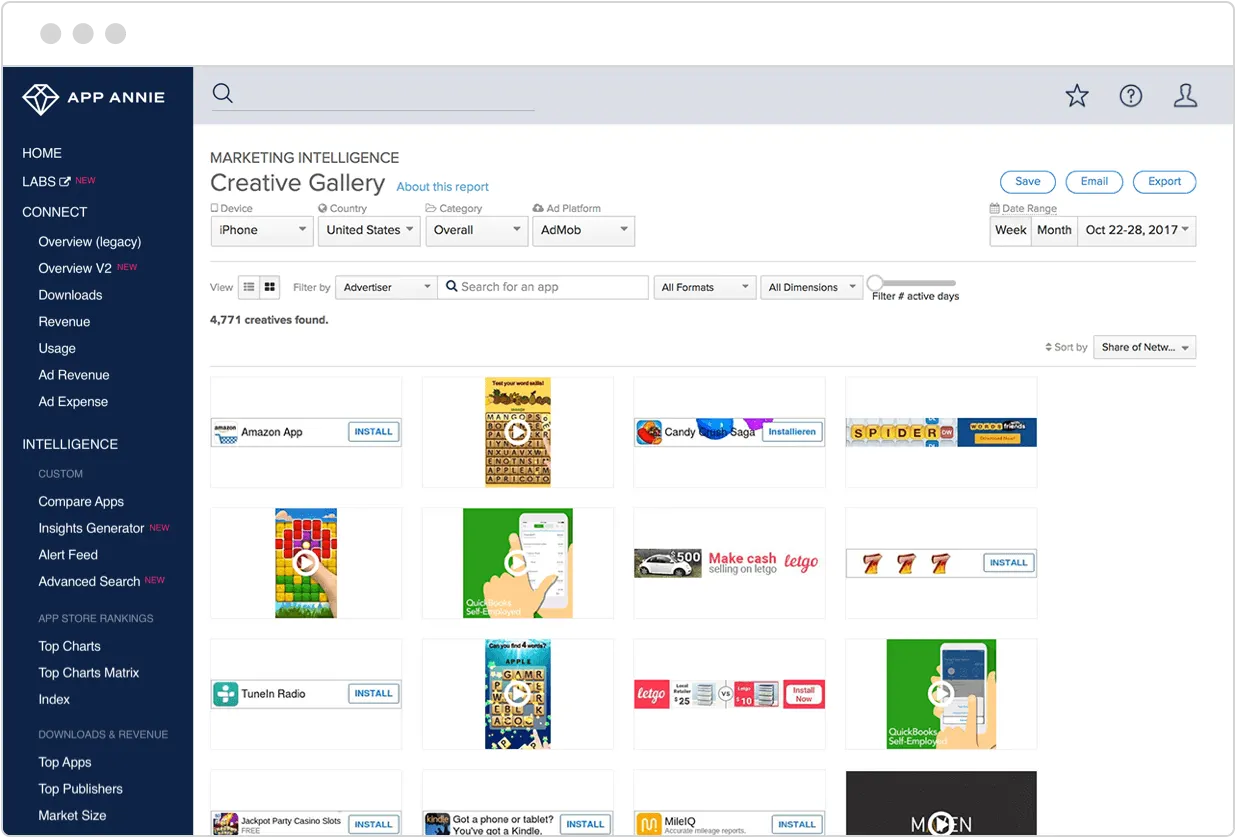The image size is (1236, 838).
Task: Open Downloads in sidebar
Action: click(70, 295)
